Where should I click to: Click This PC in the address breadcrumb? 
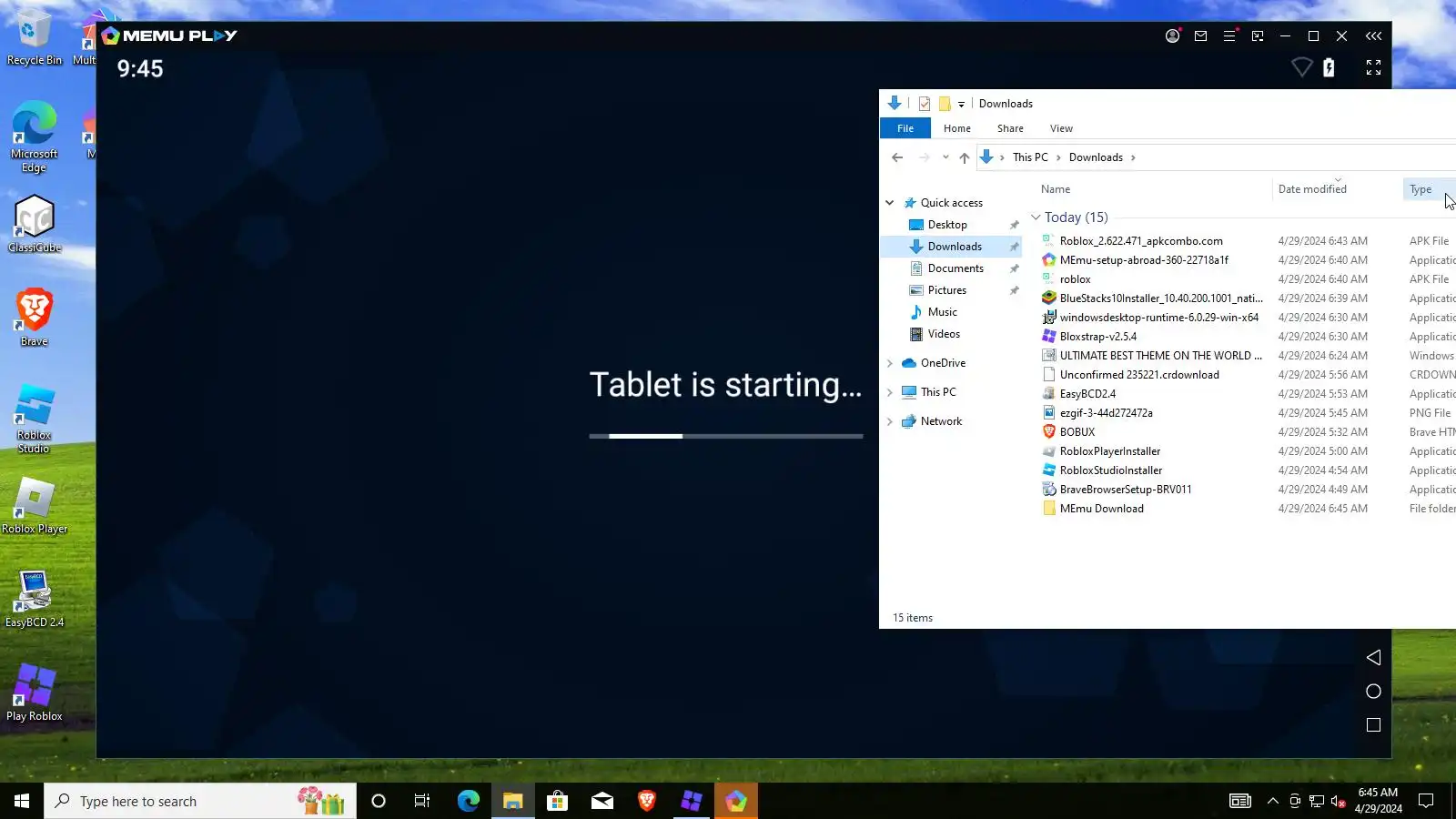(1030, 157)
